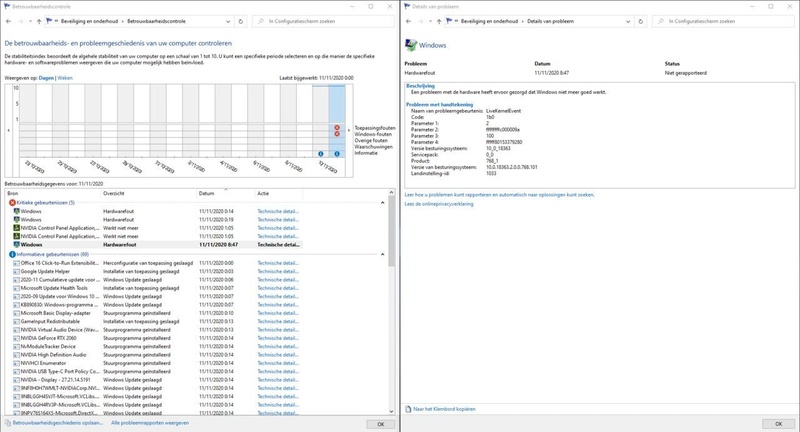800x432 pixels.
Task: Click the back arrow in Details van probleem window
Action: point(408,21)
